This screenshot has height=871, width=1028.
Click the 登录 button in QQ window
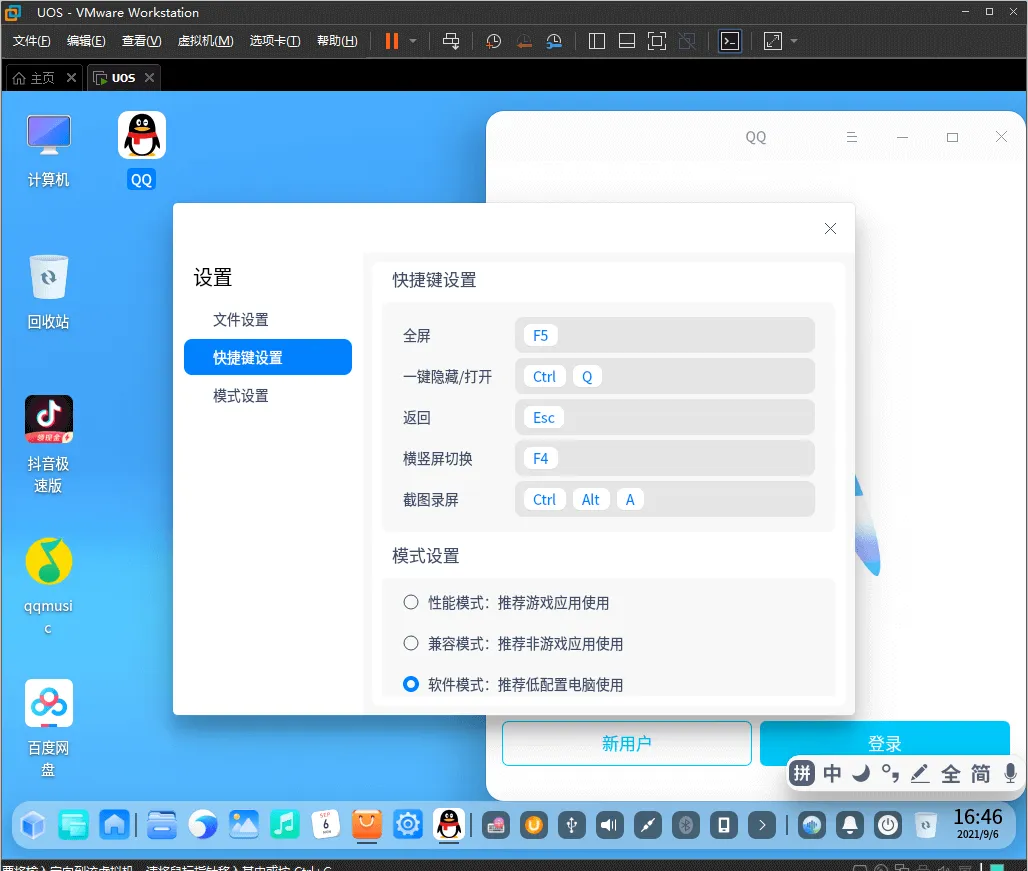point(884,743)
